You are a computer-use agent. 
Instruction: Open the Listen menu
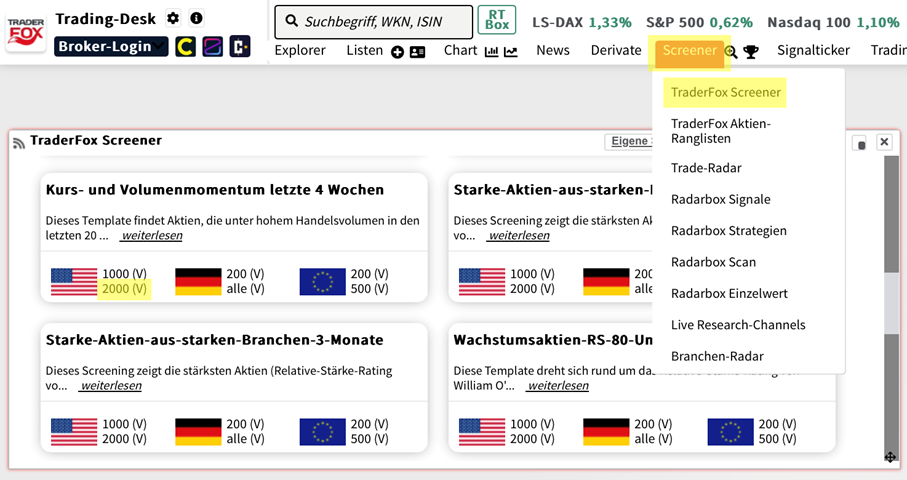click(x=364, y=50)
